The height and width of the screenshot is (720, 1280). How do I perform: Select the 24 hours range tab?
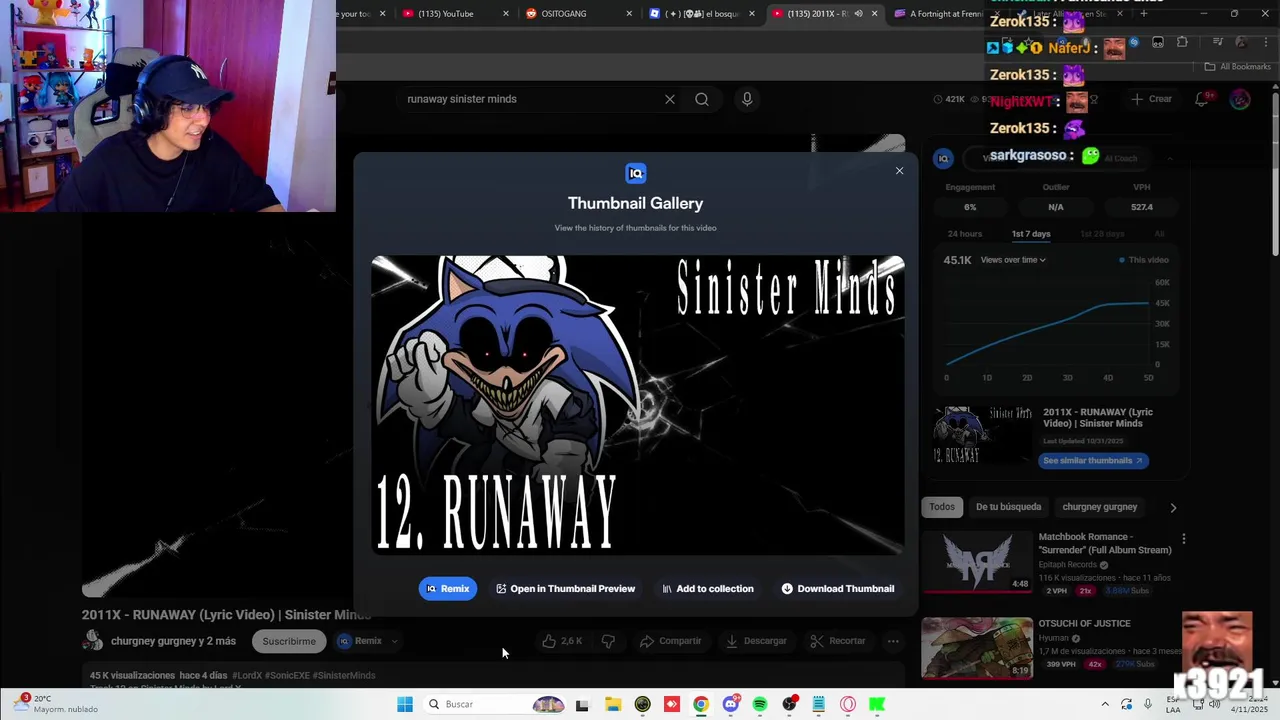964,234
